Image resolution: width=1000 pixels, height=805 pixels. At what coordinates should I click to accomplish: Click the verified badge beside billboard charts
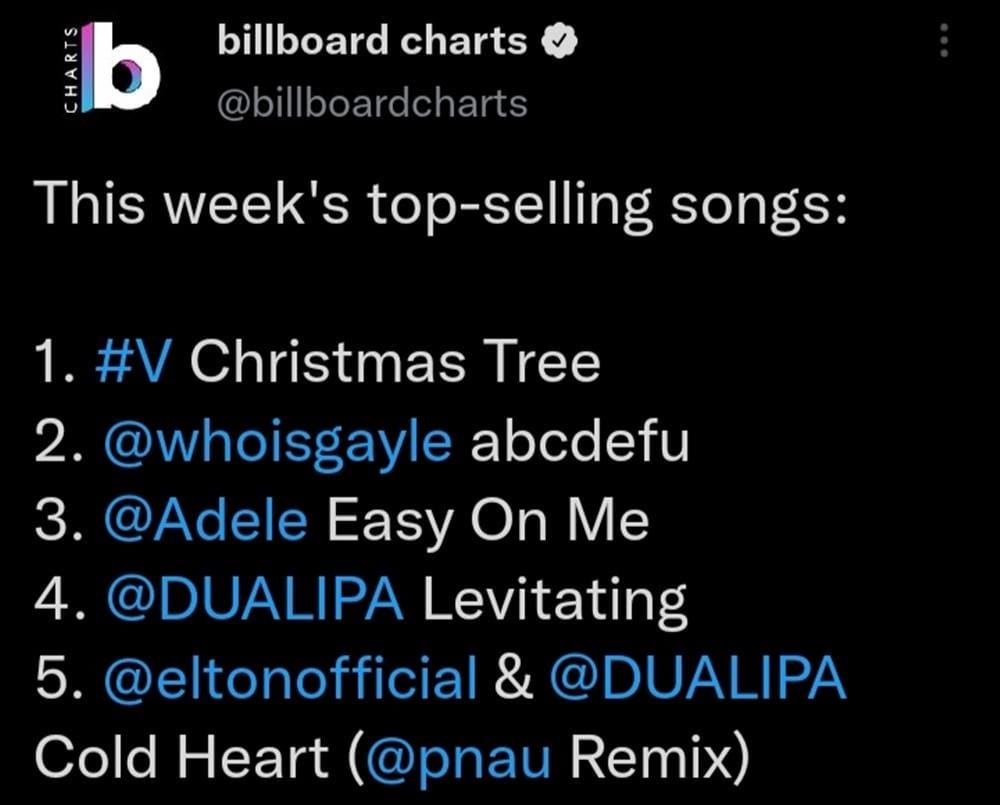point(559,42)
